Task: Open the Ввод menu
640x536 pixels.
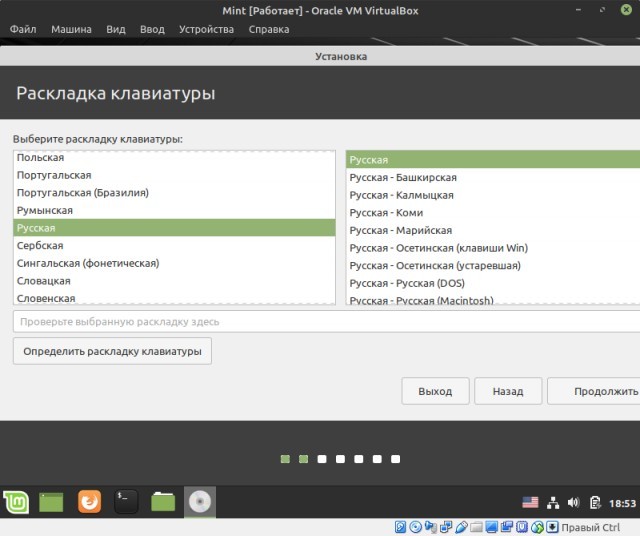Action: coord(152,29)
